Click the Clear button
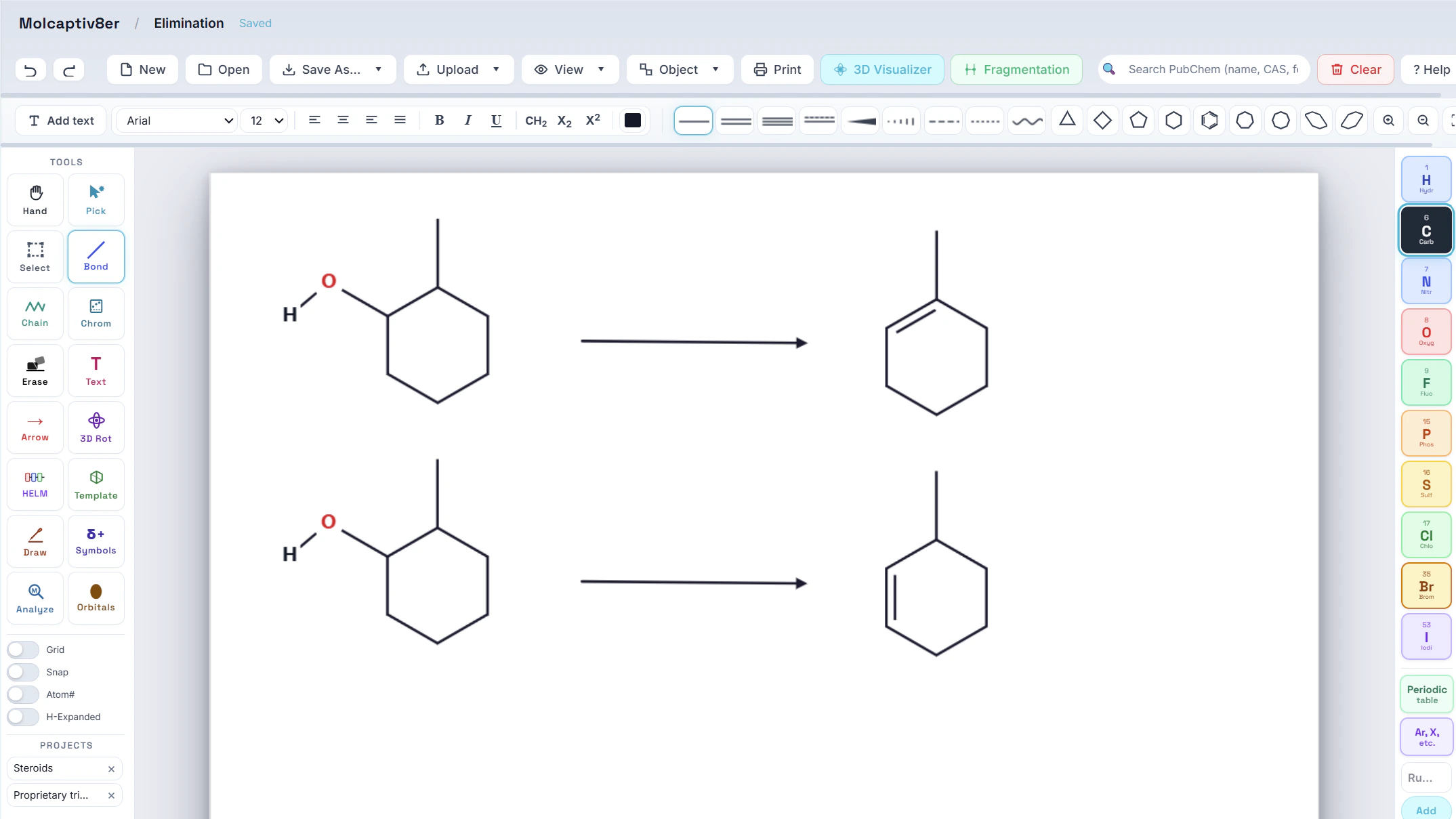The image size is (1456, 819). 1356,70
